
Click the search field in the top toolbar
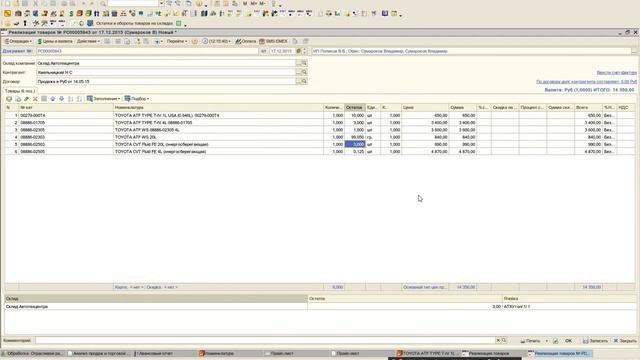point(133,3)
